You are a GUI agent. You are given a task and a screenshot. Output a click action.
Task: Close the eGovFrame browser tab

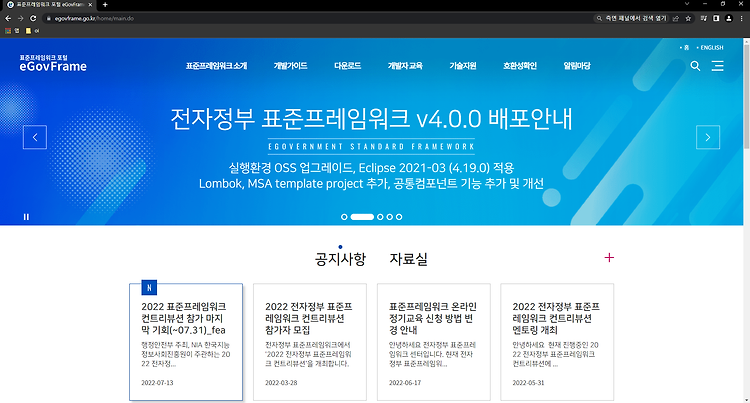pyautogui.click(x=90, y=5)
